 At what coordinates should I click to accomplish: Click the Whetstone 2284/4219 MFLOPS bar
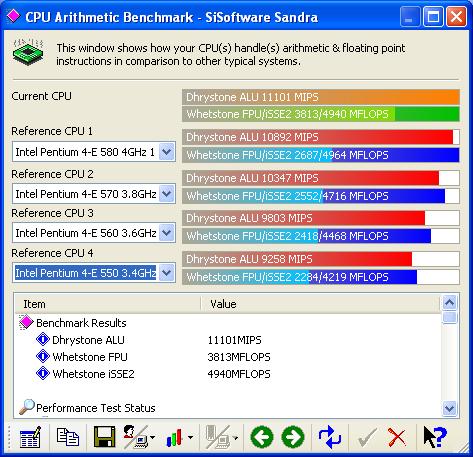(x=321, y=277)
